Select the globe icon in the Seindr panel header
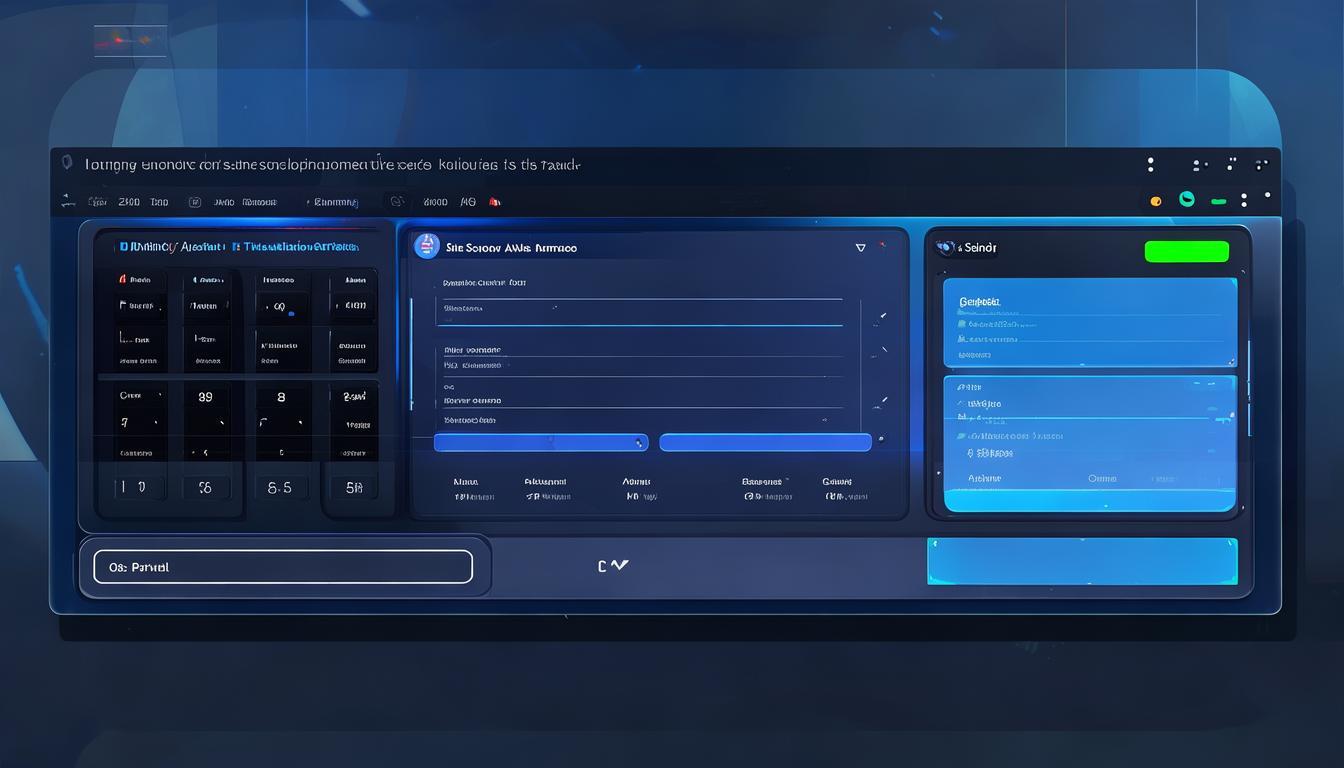Image resolution: width=1344 pixels, height=768 pixels. (x=945, y=246)
